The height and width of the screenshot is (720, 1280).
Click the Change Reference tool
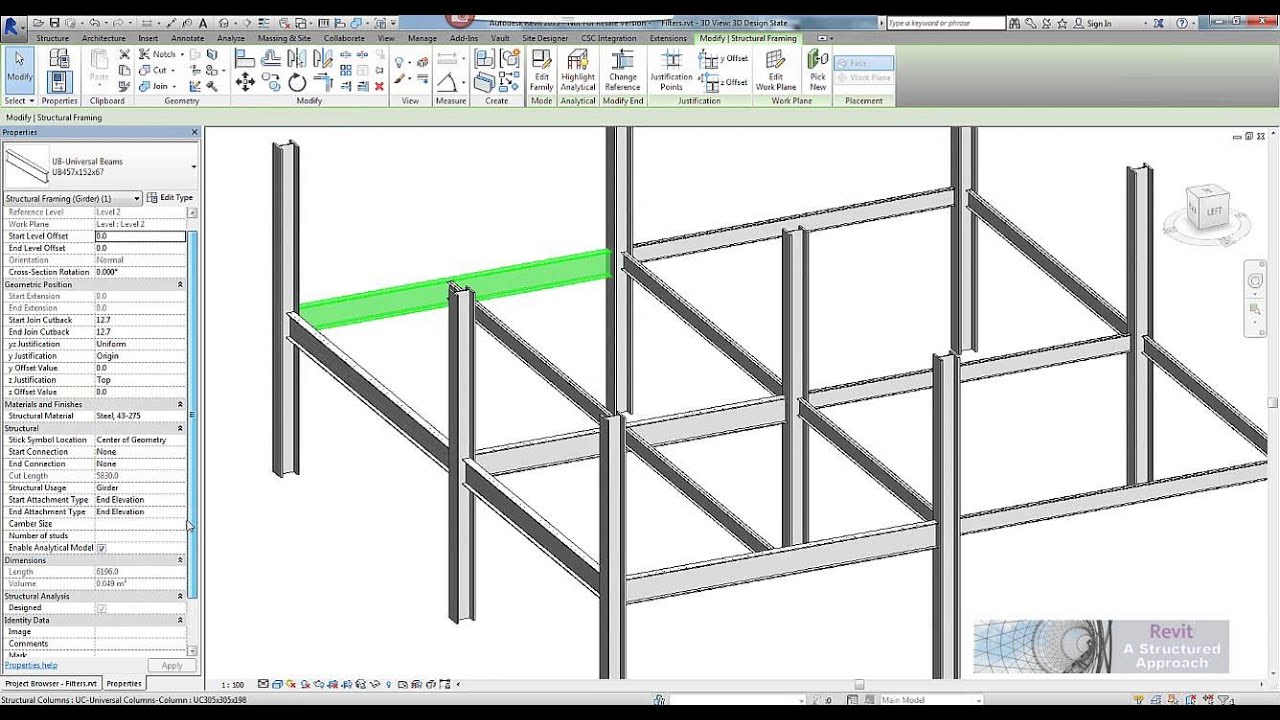tap(622, 70)
